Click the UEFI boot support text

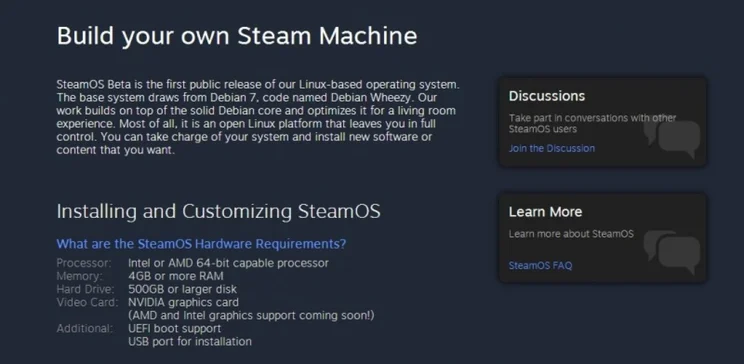click(175, 328)
